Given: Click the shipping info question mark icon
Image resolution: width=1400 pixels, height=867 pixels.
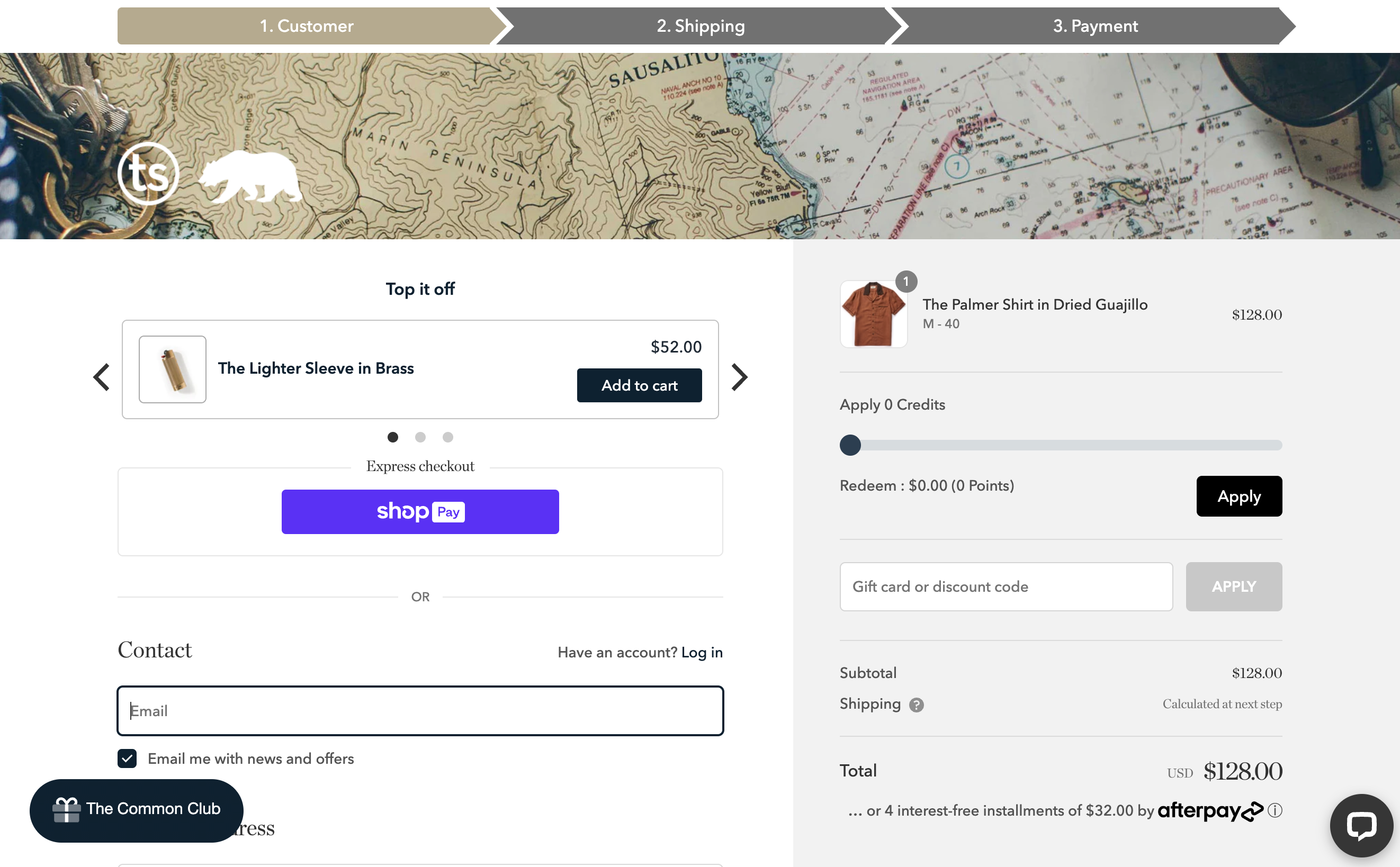Looking at the screenshot, I should [x=915, y=704].
